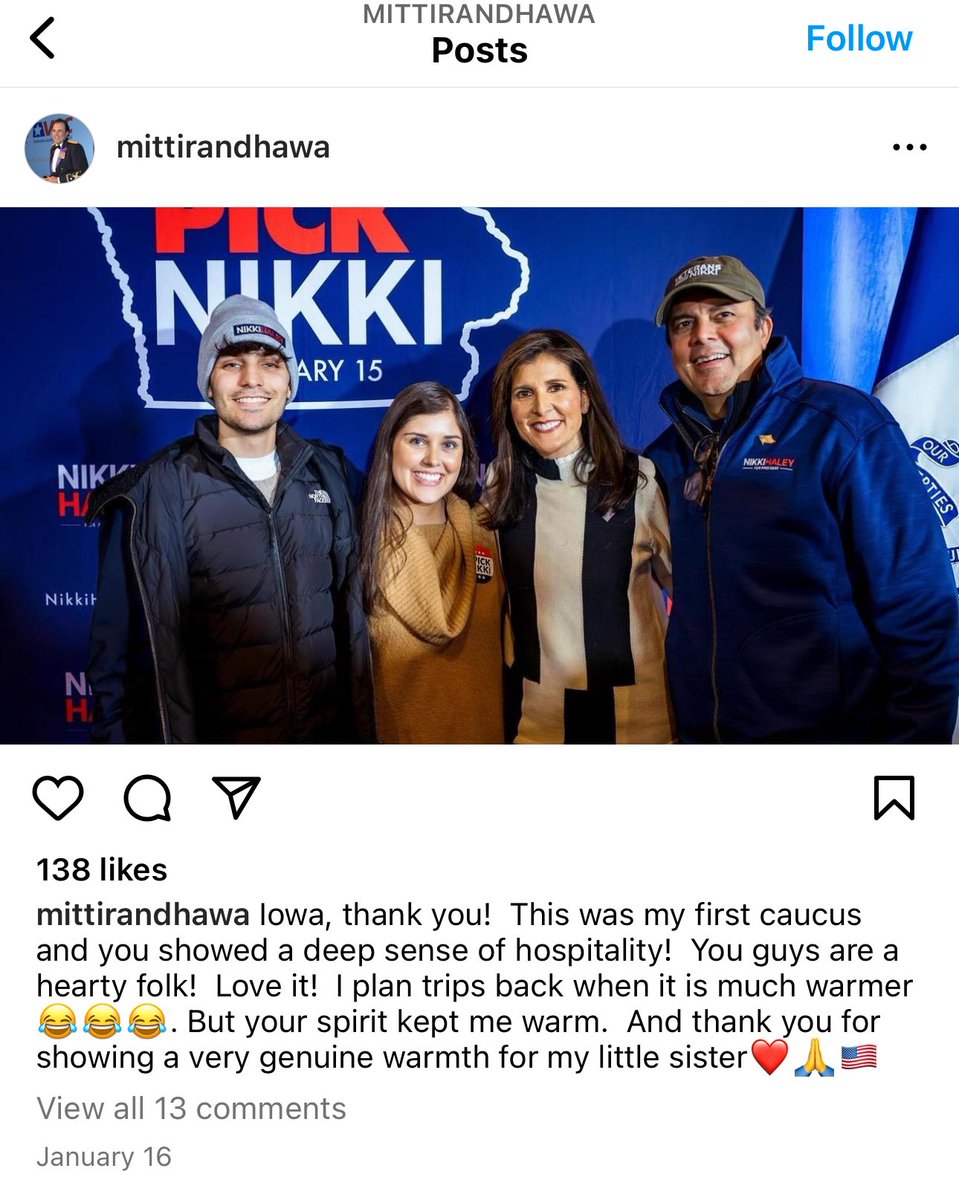Tap the January 16 post date
Viewport: 959px width, 1200px height.
104,1157
